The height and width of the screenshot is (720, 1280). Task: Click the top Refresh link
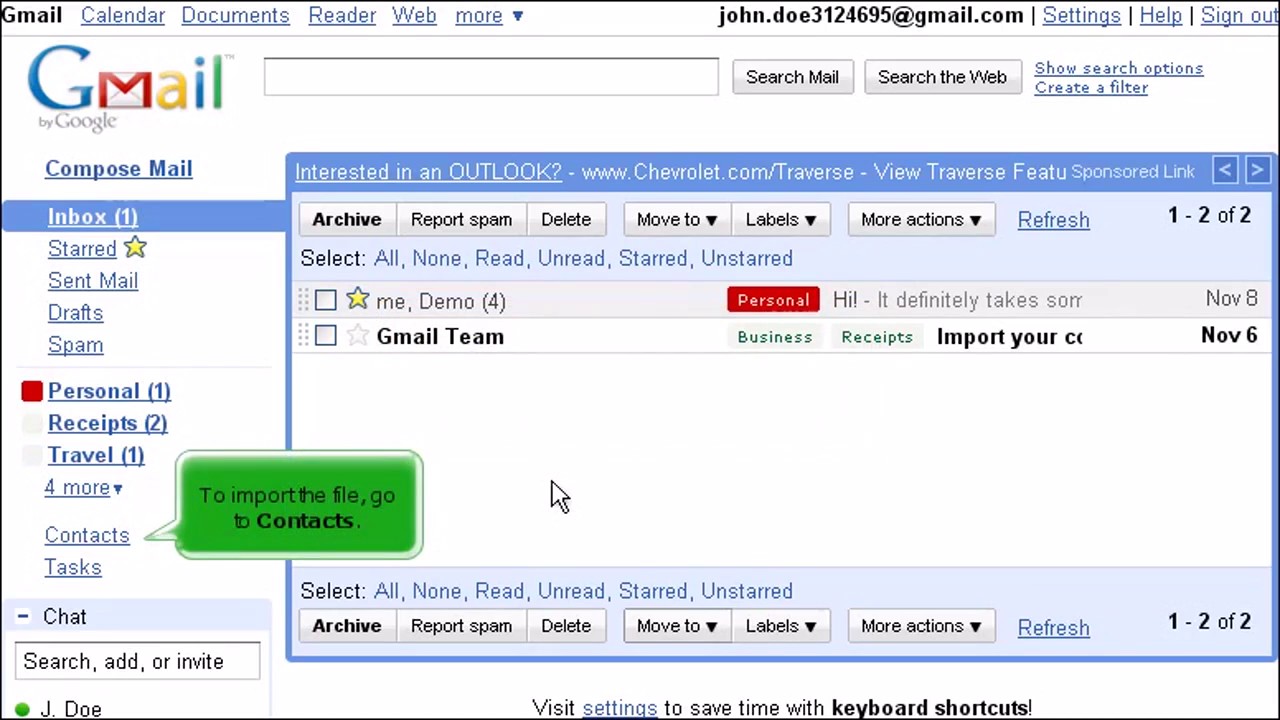tap(1053, 220)
